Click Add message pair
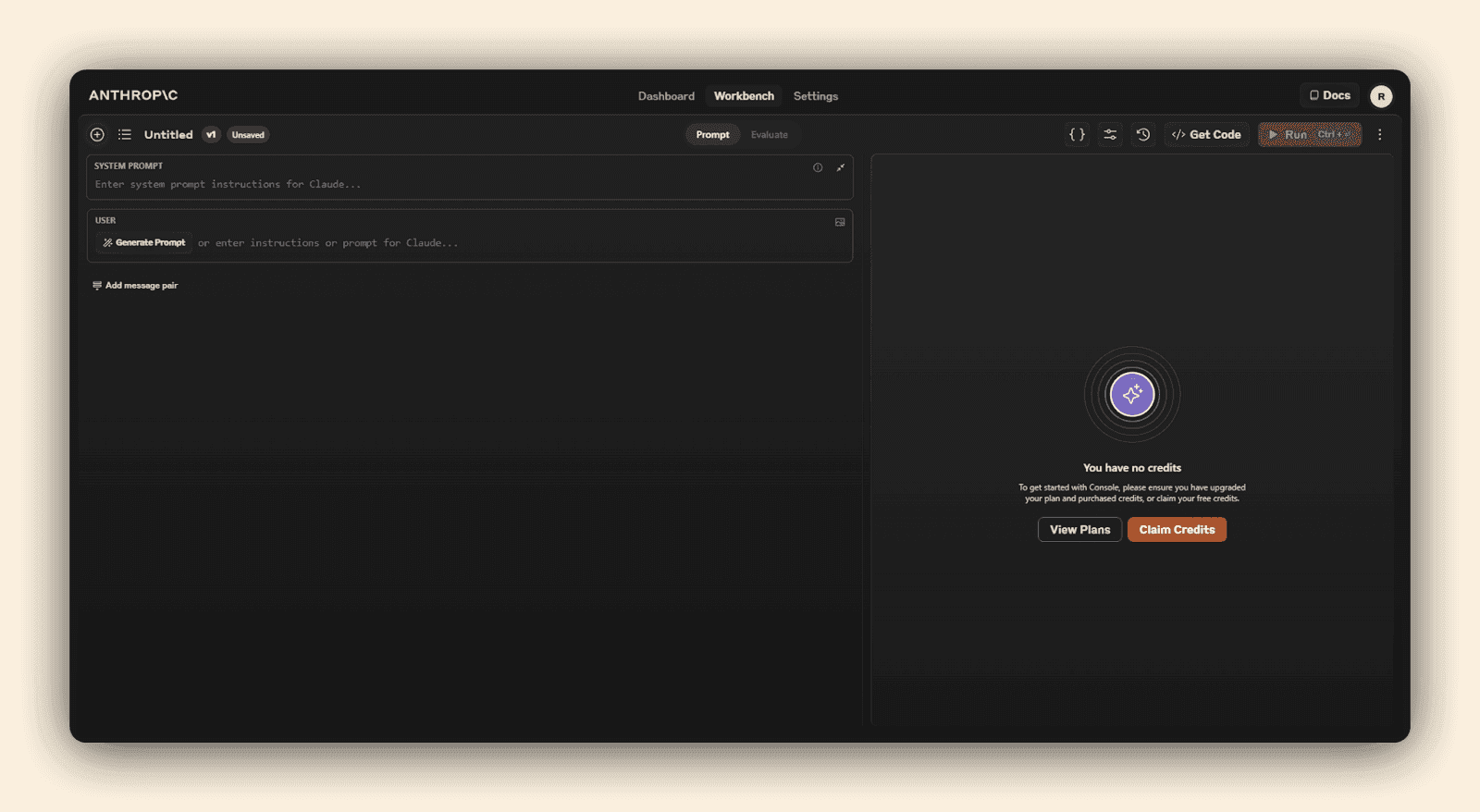The height and width of the screenshot is (812, 1480). (x=135, y=286)
